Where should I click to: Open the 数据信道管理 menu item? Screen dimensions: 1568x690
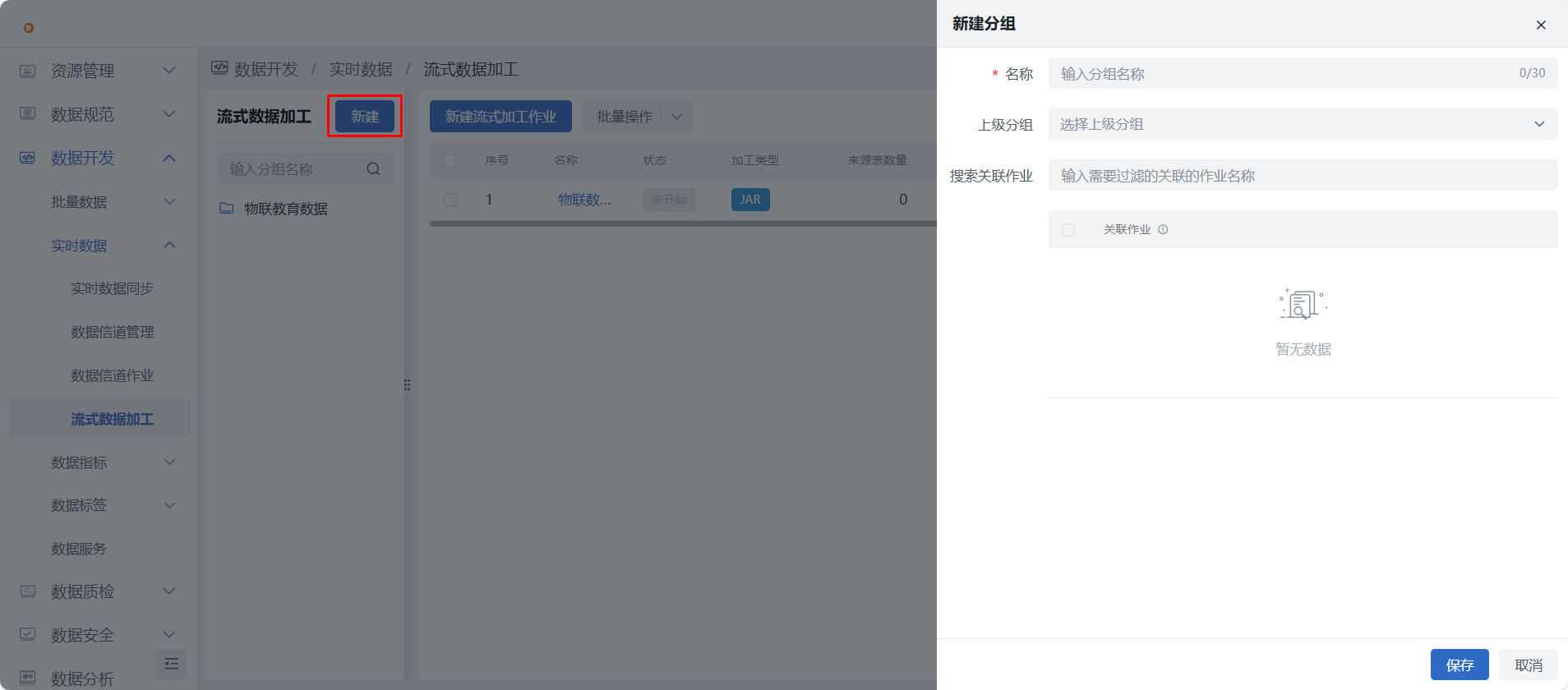tap(112, 332)
